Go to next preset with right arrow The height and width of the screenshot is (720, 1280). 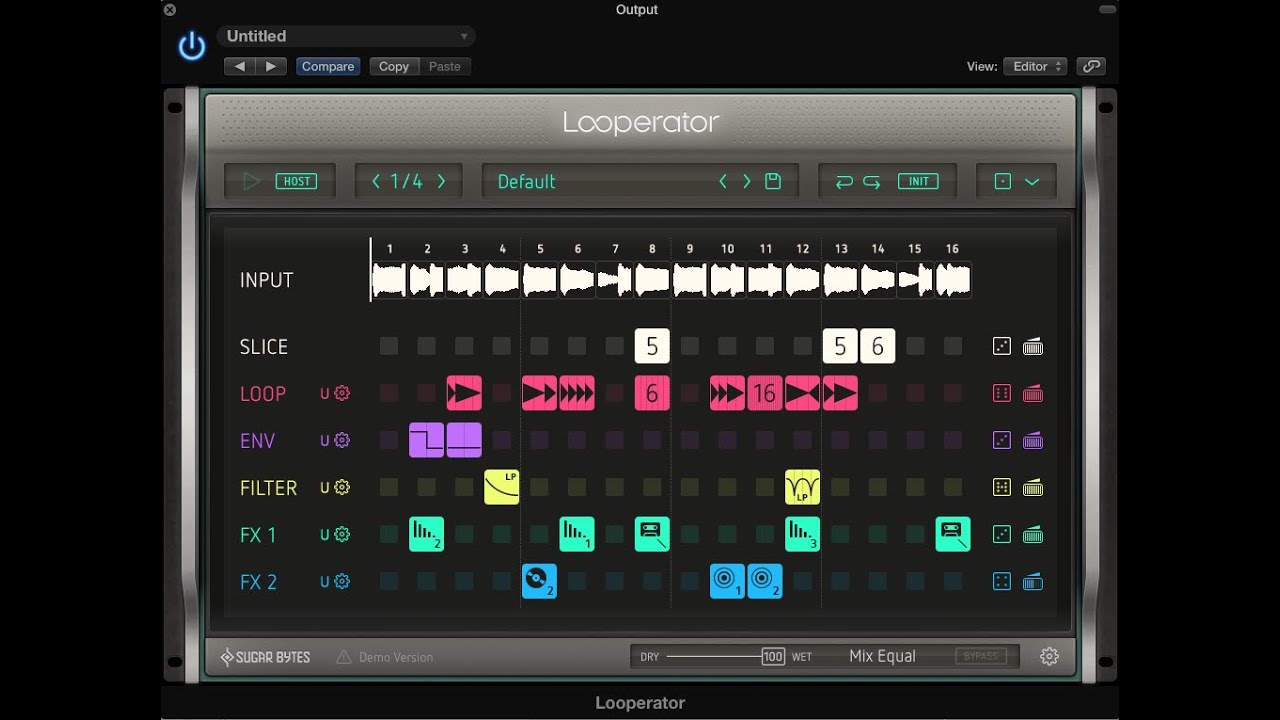[x=271, y=66]
